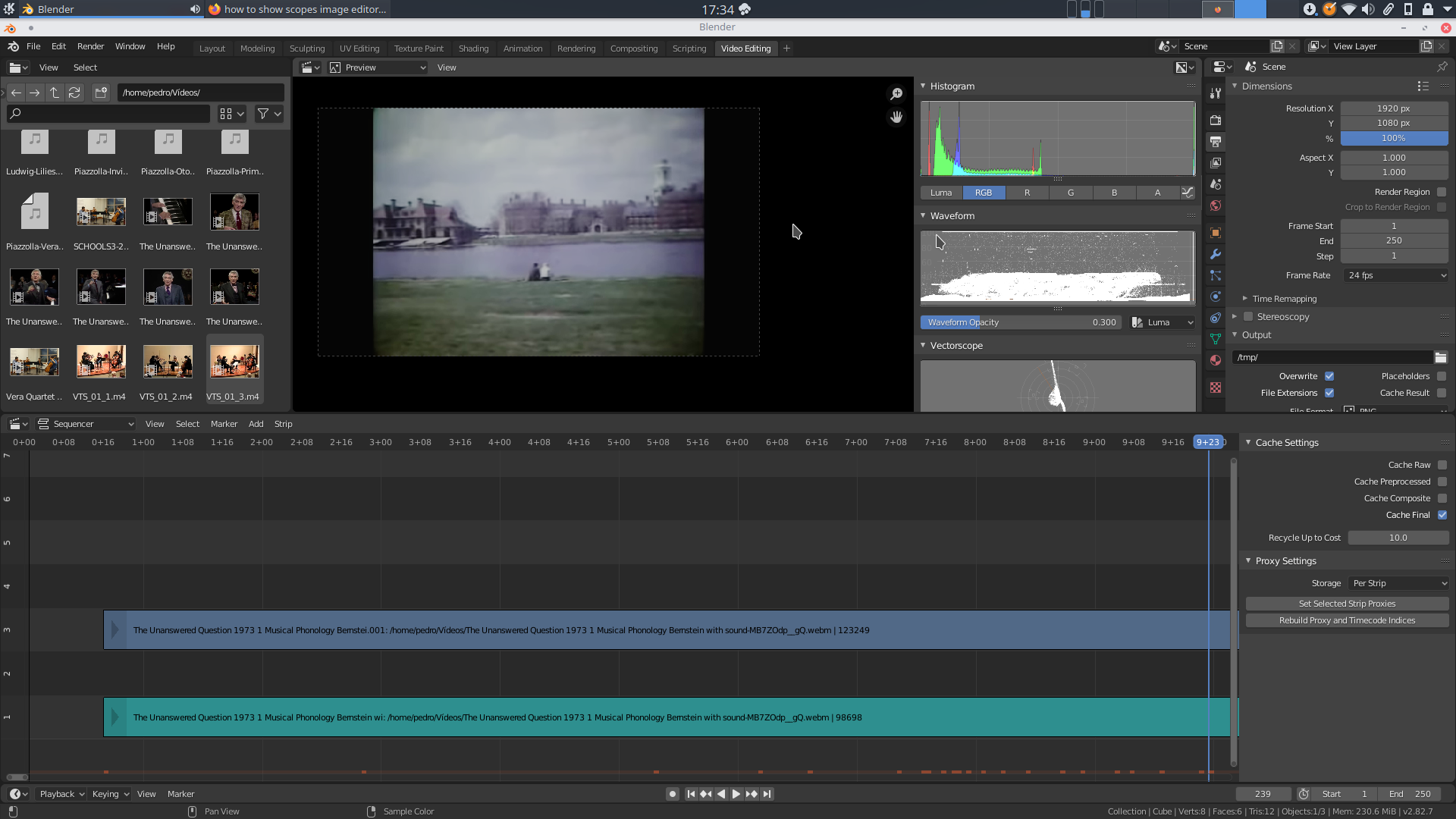Open the Render menu

[x=90, y=46]
